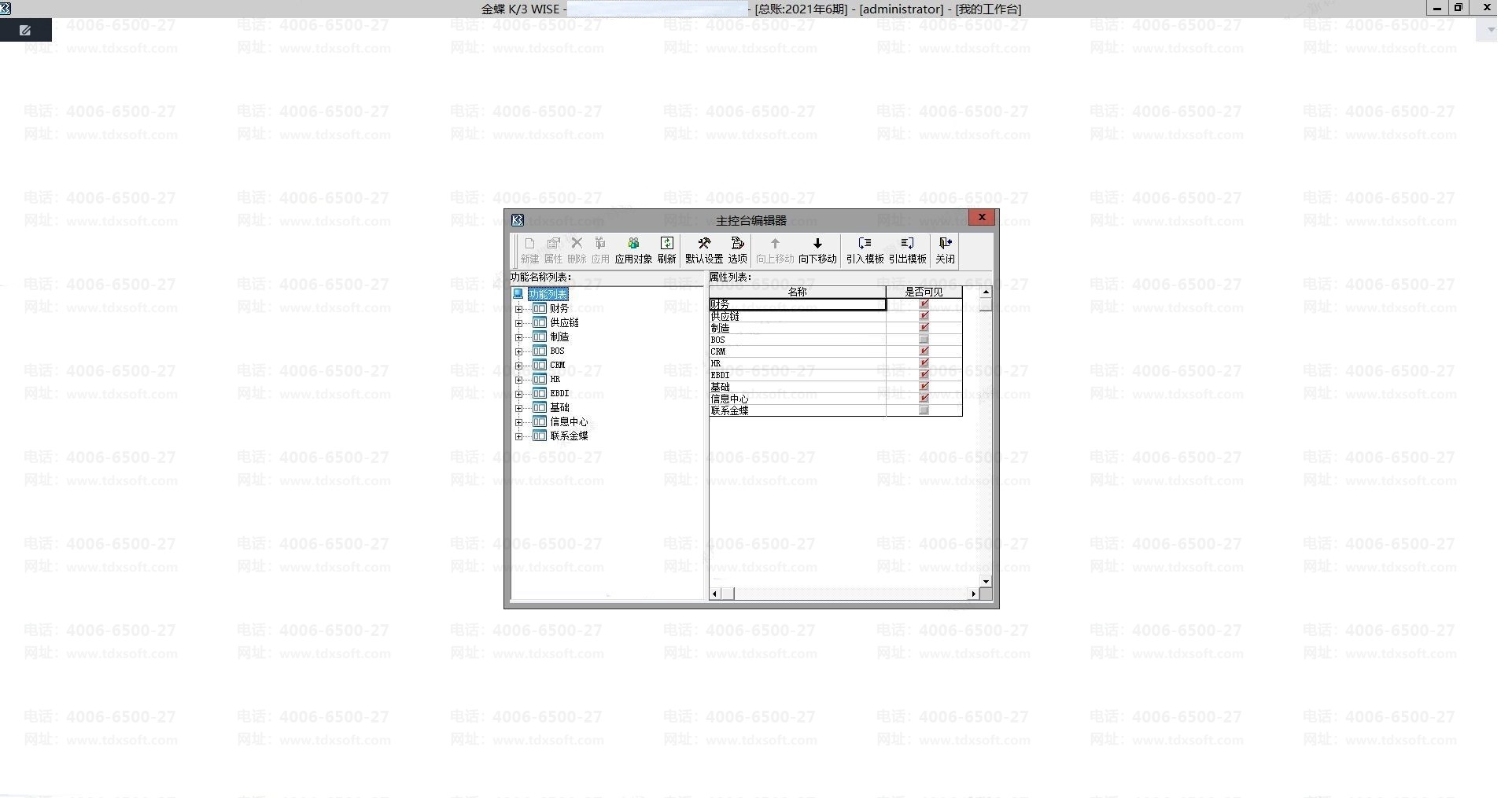This screenshot has height=798, width=1512.
Task: Expand the EBDI tree node
Action: [x=518, y=394]
